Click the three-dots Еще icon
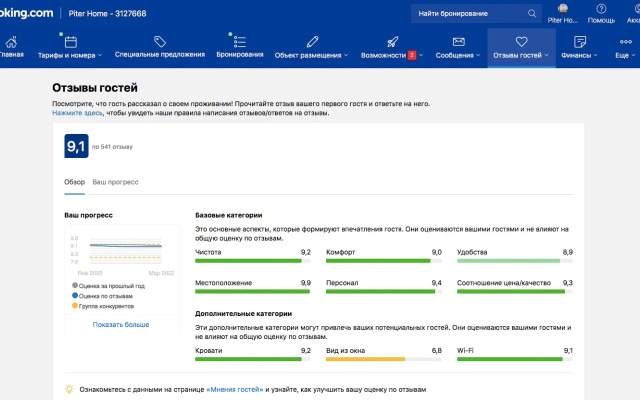This screenshot has width=640, height=400. tap(625, 42)
